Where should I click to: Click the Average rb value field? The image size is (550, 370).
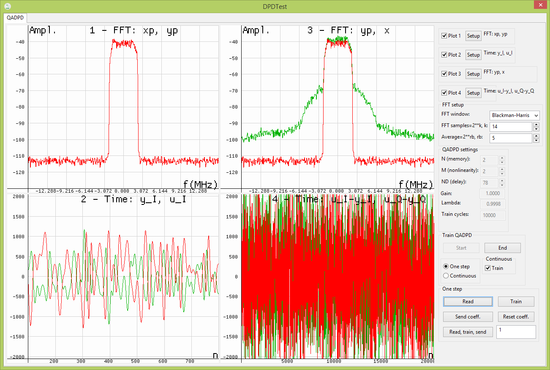(x=511, y=138)
